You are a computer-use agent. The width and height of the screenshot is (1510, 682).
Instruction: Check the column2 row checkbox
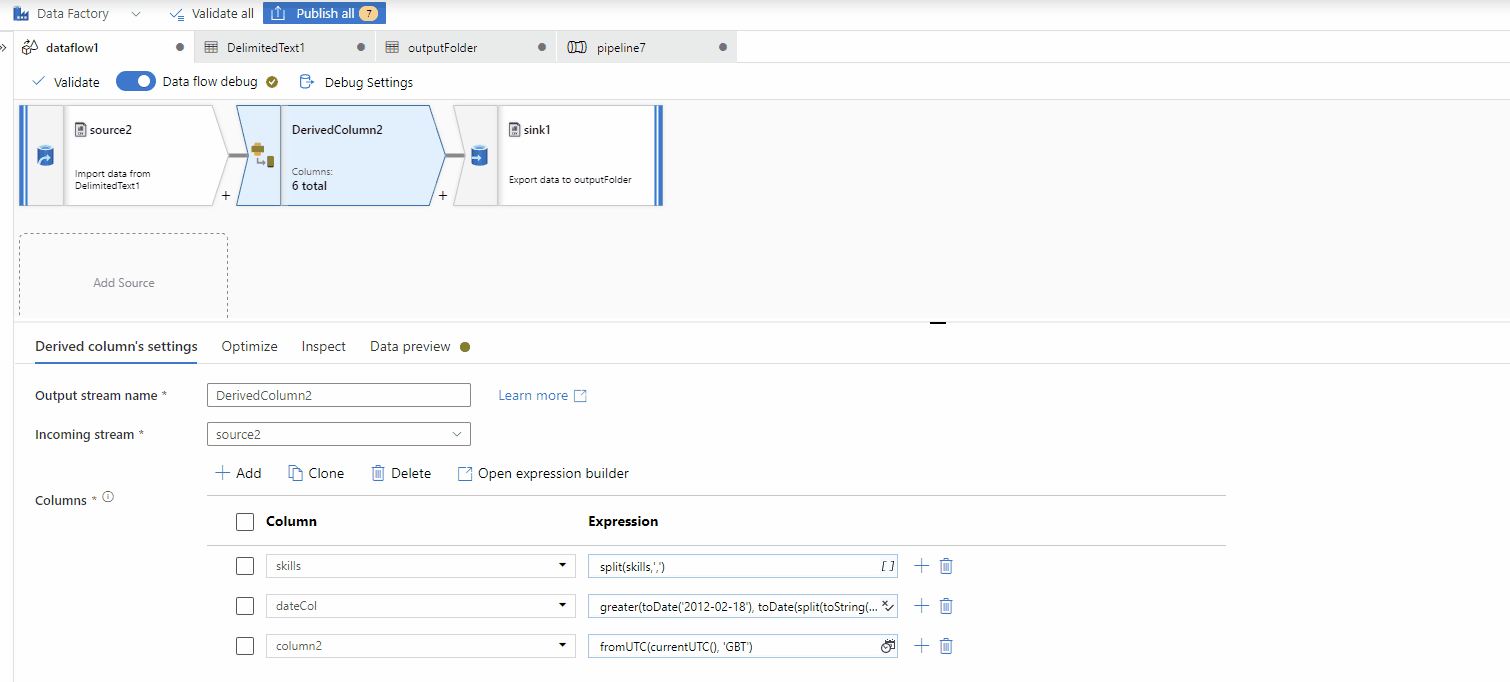tap(245, 646)
